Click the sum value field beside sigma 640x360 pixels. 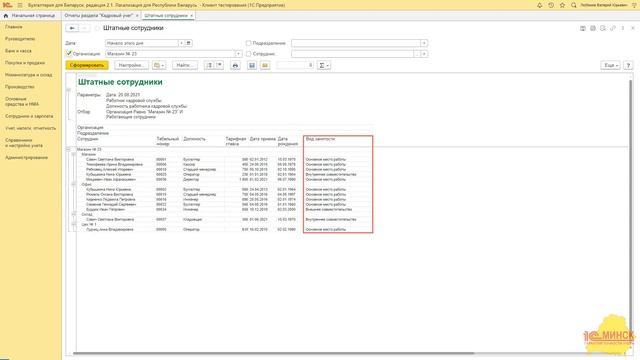pos(295,65)
